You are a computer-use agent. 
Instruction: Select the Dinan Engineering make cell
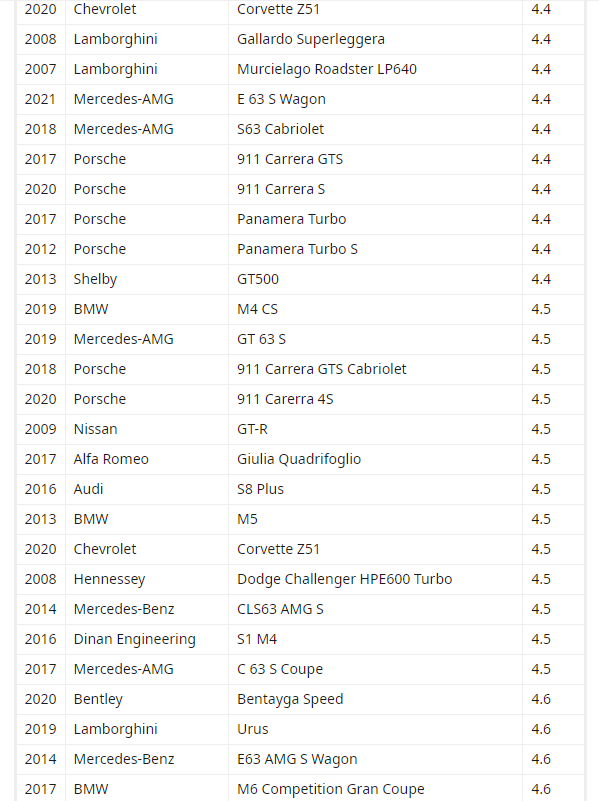click(x=147, y=640)
